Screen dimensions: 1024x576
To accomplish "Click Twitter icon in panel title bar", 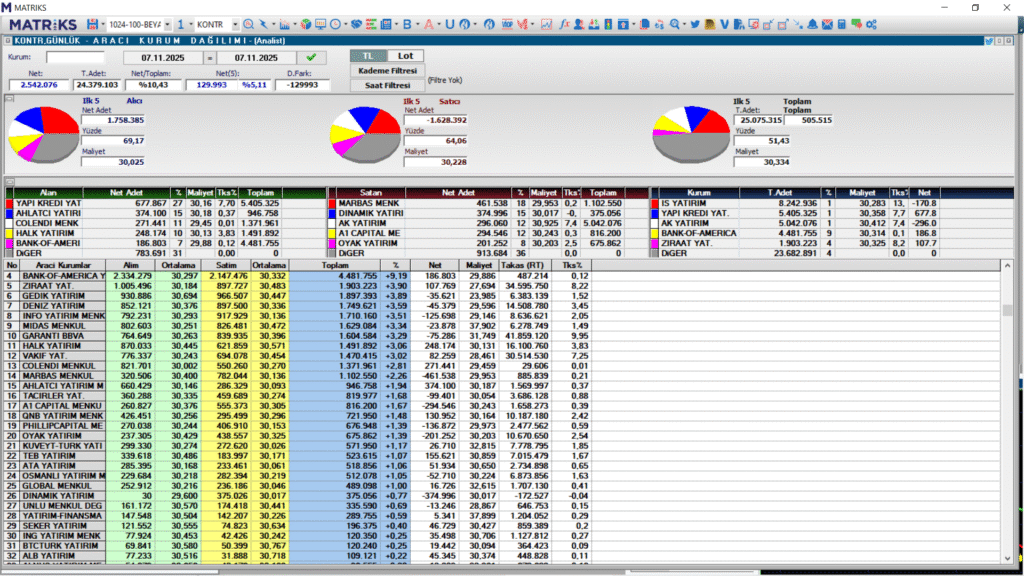I will point(989,40).
